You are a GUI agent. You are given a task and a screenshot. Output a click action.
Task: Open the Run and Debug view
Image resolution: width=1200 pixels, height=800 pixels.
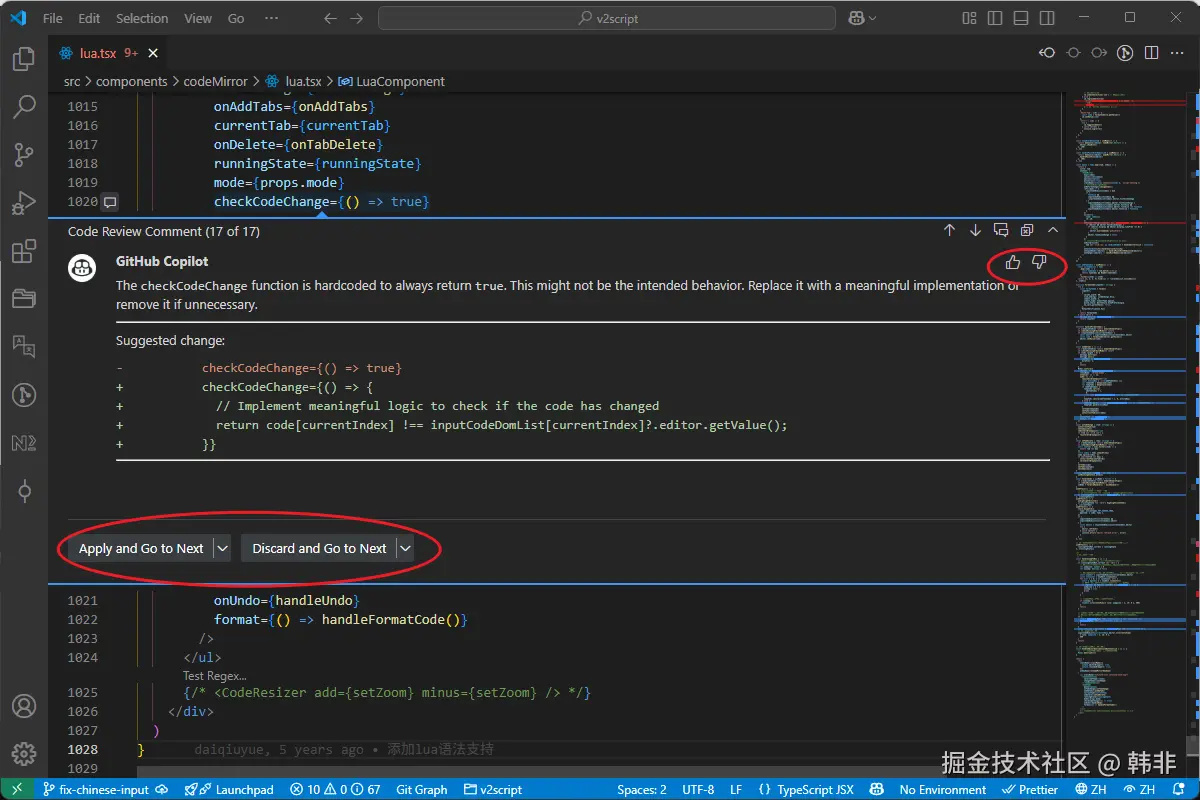(x=24, y=203)
